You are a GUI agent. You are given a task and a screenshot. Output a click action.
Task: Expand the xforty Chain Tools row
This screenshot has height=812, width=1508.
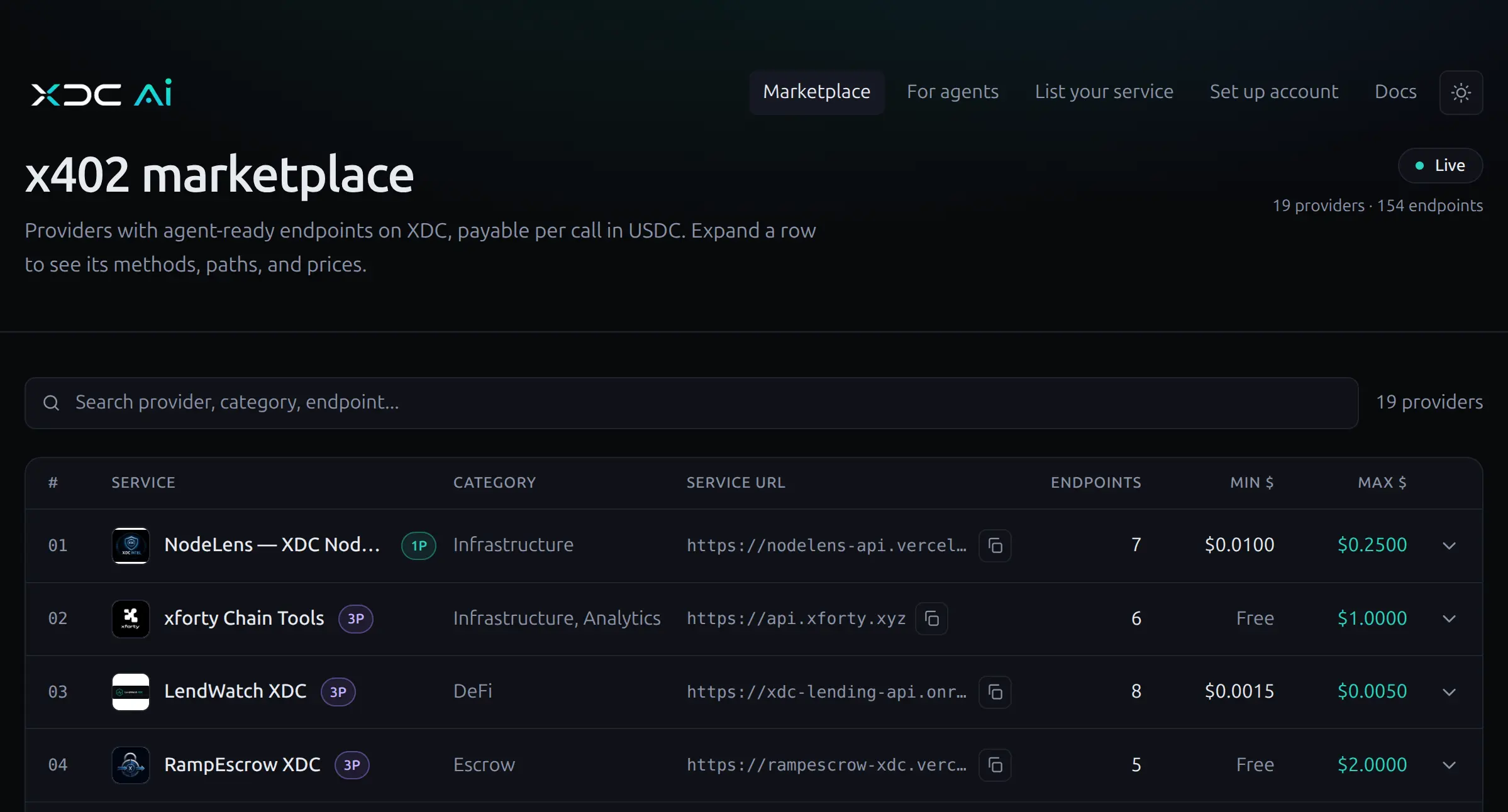[1449, 619]
